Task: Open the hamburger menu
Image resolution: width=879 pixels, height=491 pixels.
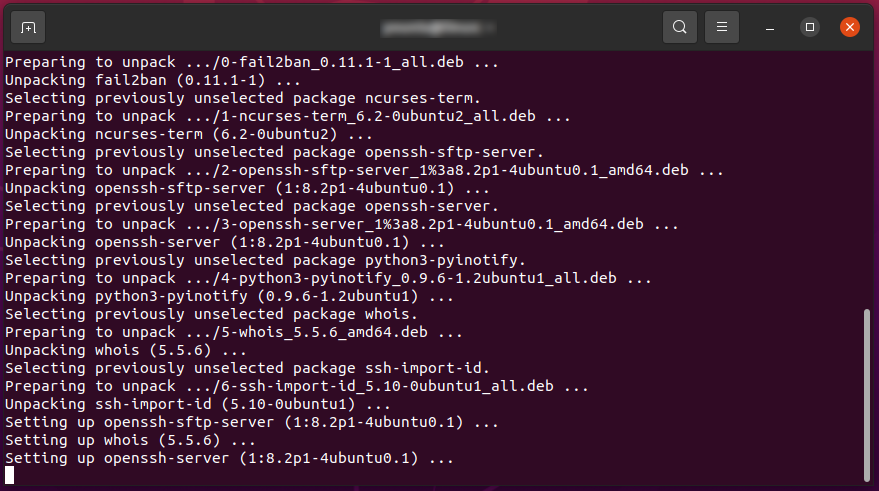Action: (721, 27)
